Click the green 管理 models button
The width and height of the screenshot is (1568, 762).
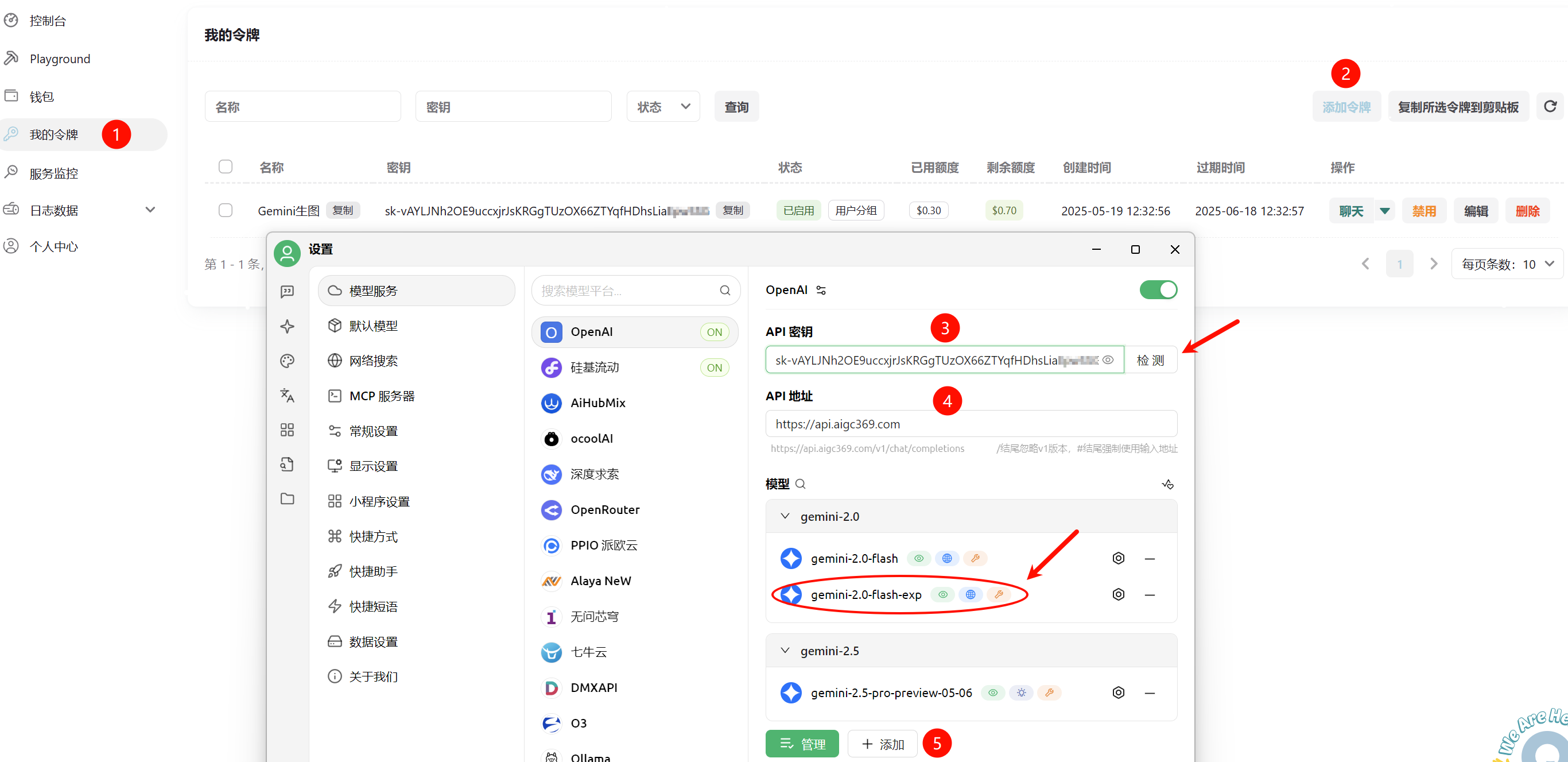click(x=802, y=744)
